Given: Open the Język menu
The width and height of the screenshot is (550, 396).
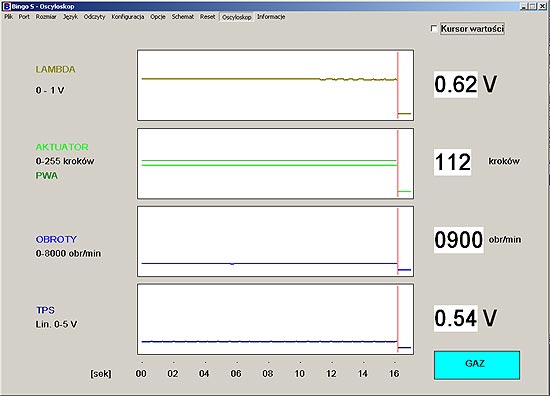Looking at the screenshot, I should pos(71,17).
